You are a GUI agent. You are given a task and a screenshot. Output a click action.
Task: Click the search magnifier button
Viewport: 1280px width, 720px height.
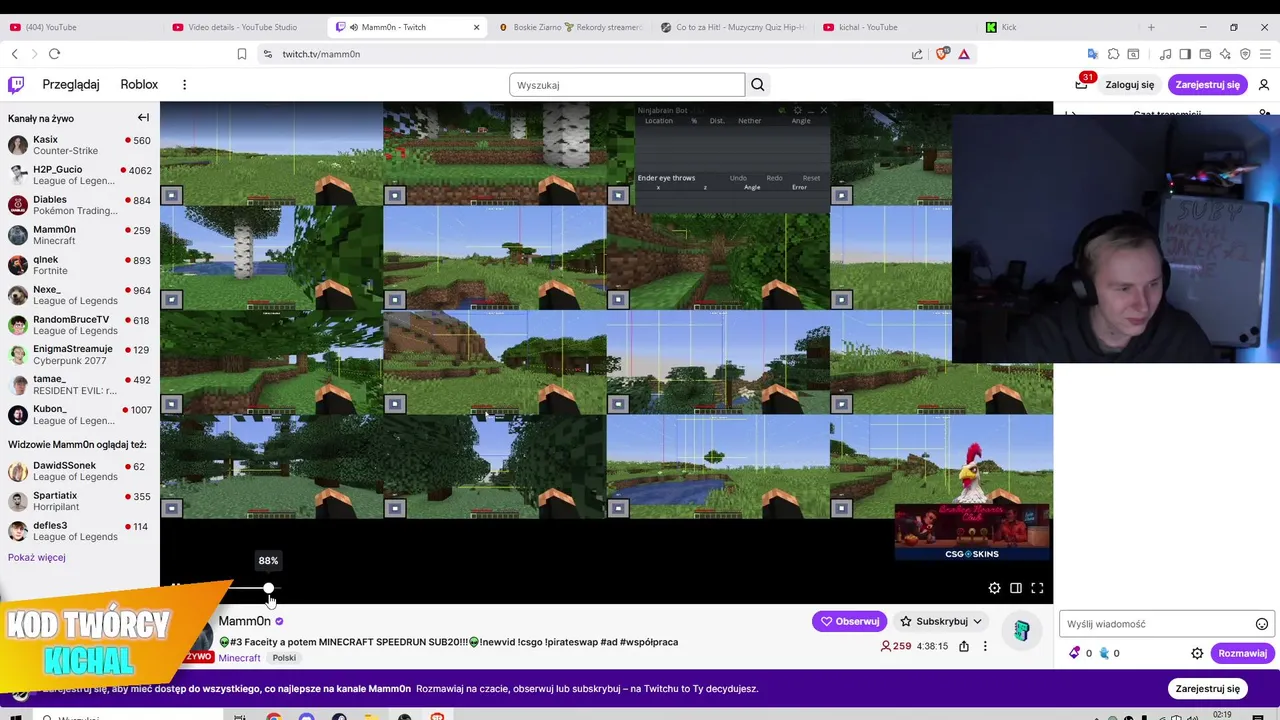[758, 85]
